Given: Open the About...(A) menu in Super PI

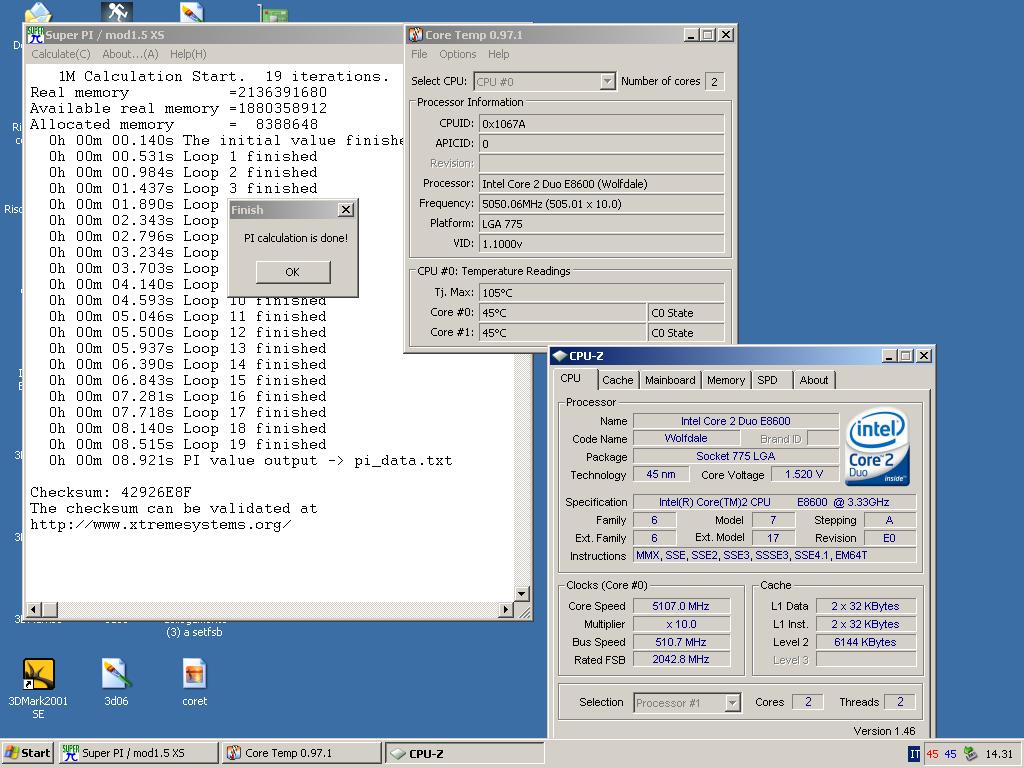Looking at the screenshot, I should click(x=131, y=54).
